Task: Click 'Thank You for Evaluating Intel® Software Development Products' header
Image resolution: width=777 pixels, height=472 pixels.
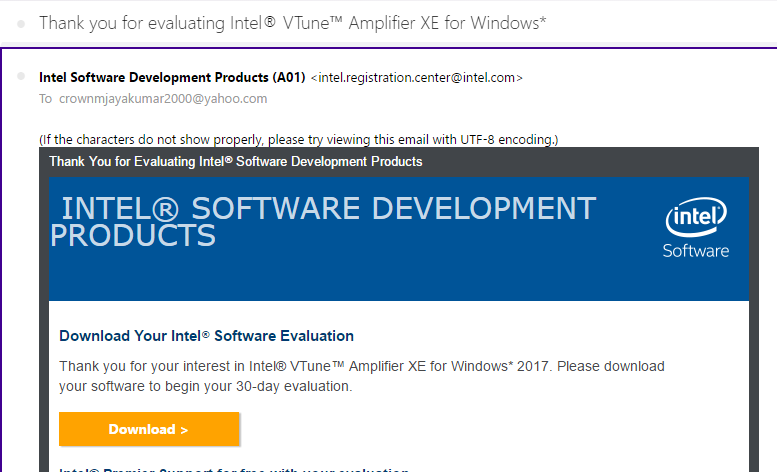Action: (236, 161)
